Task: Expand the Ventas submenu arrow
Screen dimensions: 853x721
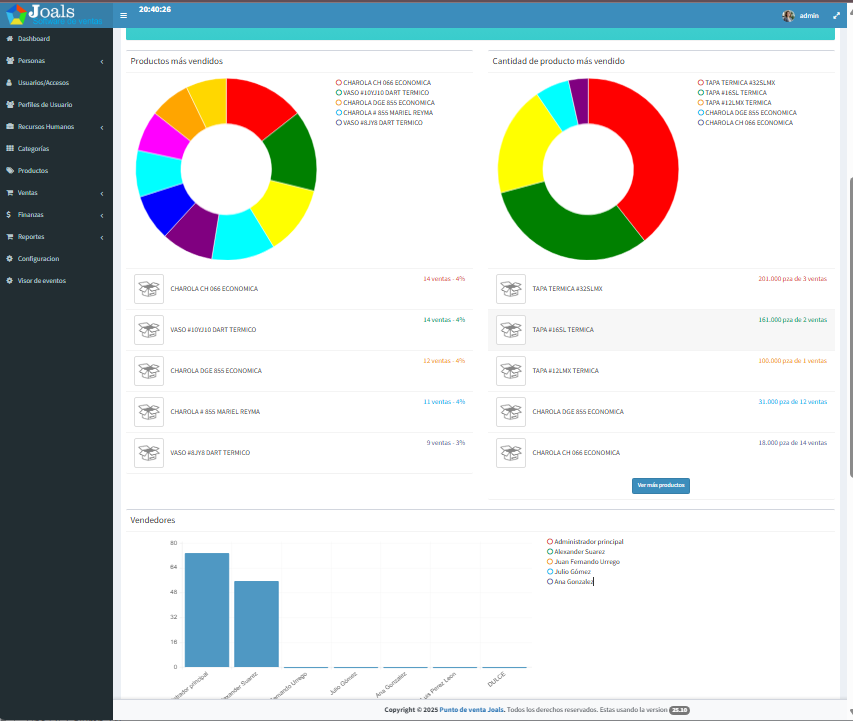Action: [102, 193]
